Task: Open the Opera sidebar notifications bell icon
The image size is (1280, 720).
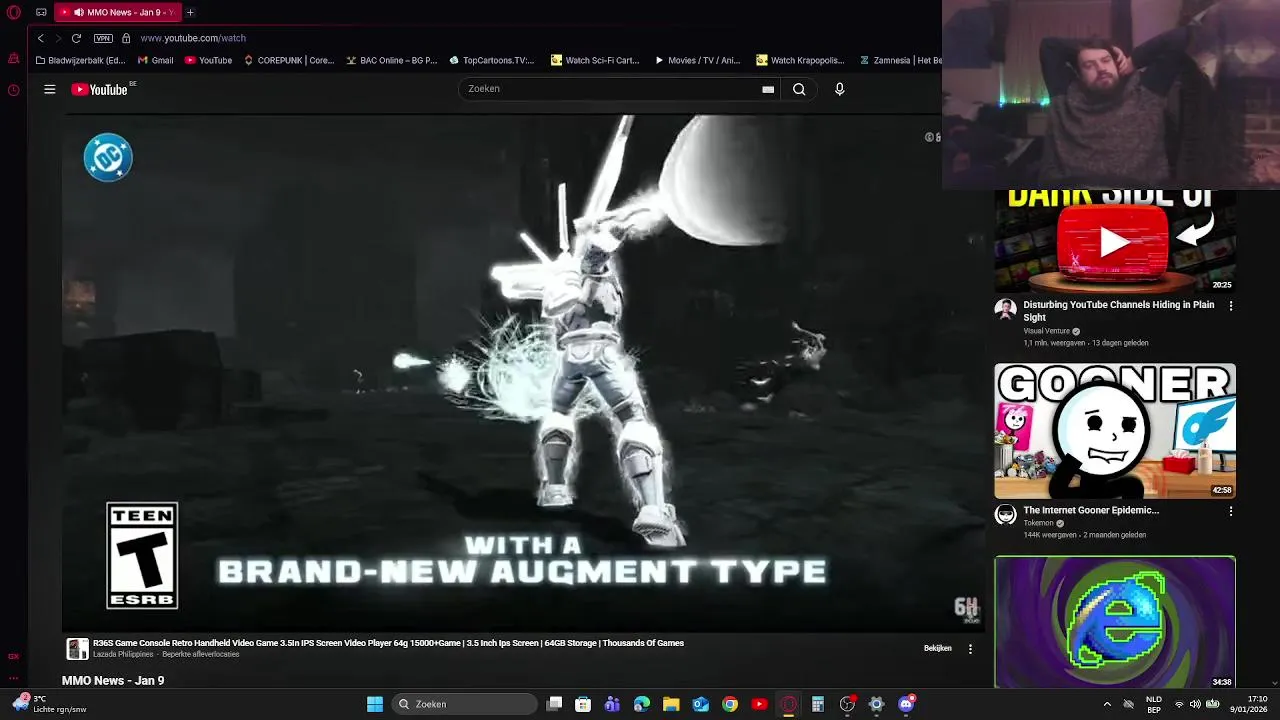Action: click(13, 59)
